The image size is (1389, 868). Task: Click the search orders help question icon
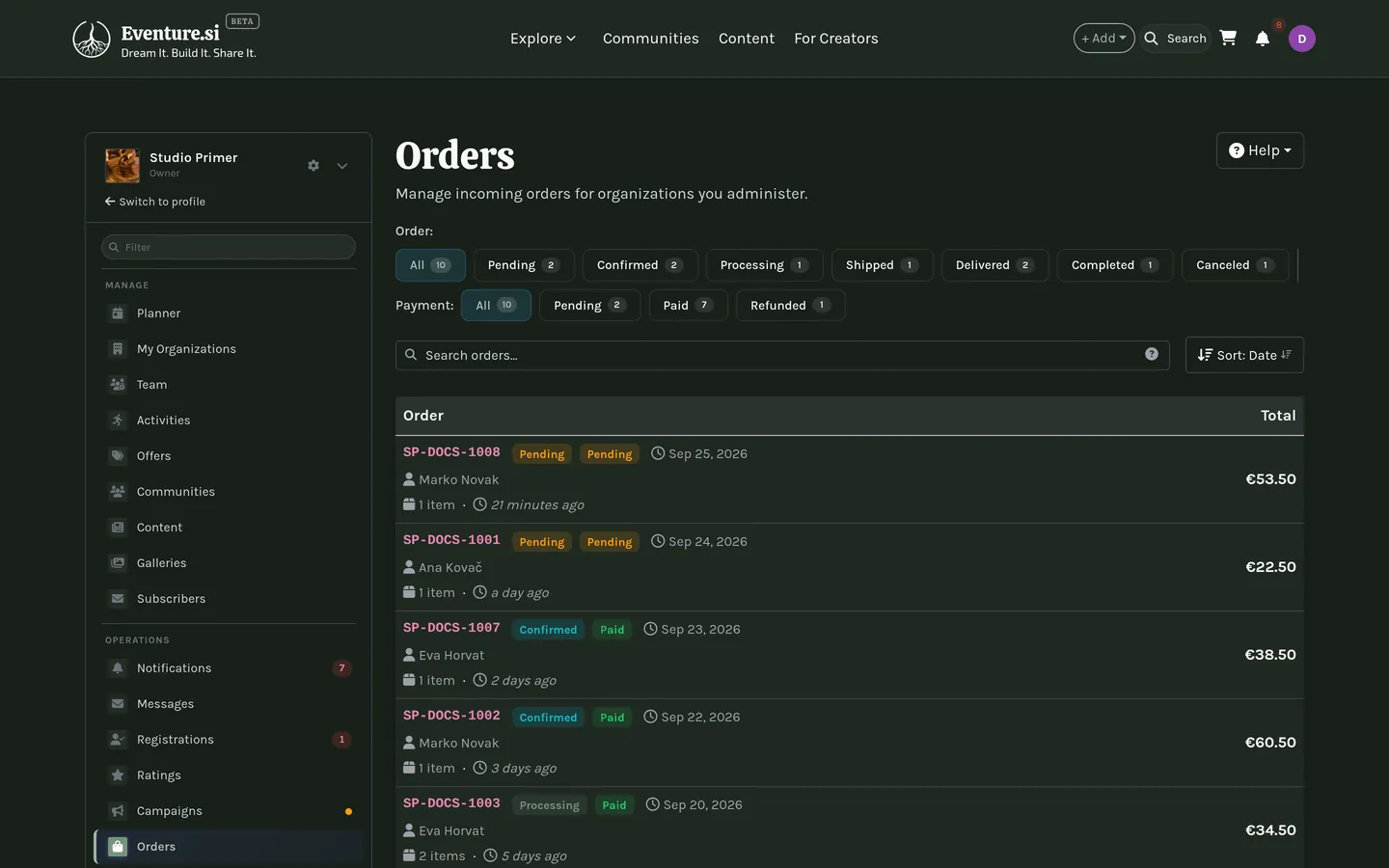(1152, 354)
